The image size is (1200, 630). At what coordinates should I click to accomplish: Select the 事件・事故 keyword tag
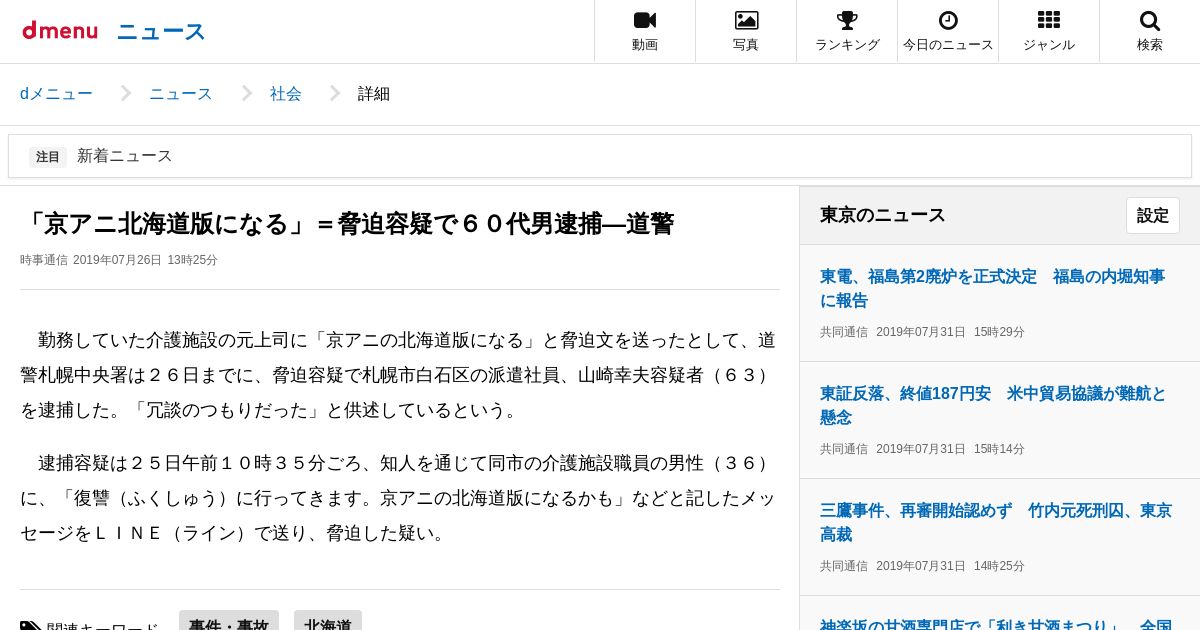tap(229, 621)
